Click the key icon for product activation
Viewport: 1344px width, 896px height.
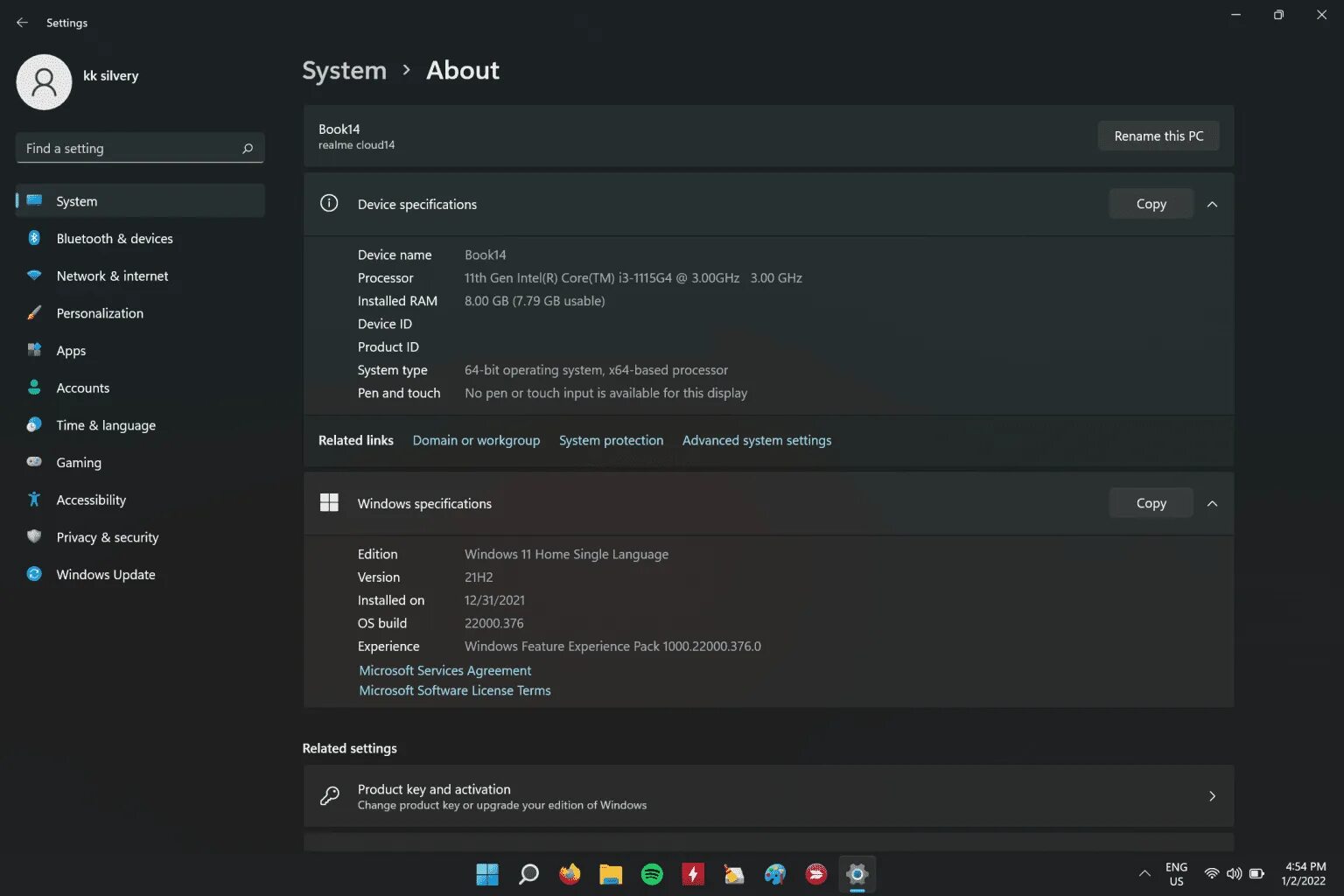tap(330, 796)
